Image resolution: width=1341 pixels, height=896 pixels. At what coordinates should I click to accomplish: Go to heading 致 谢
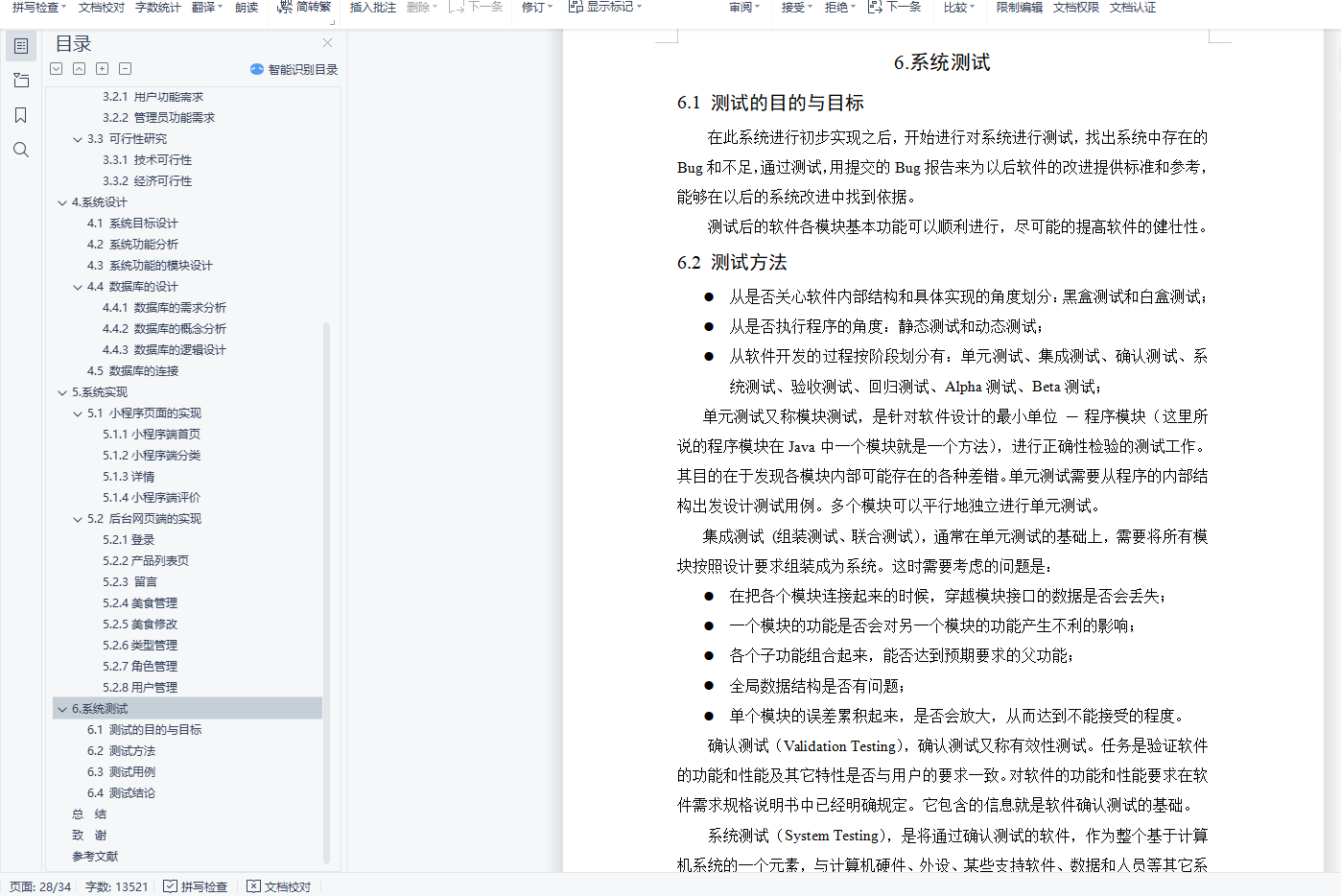(x=89, y=836)
